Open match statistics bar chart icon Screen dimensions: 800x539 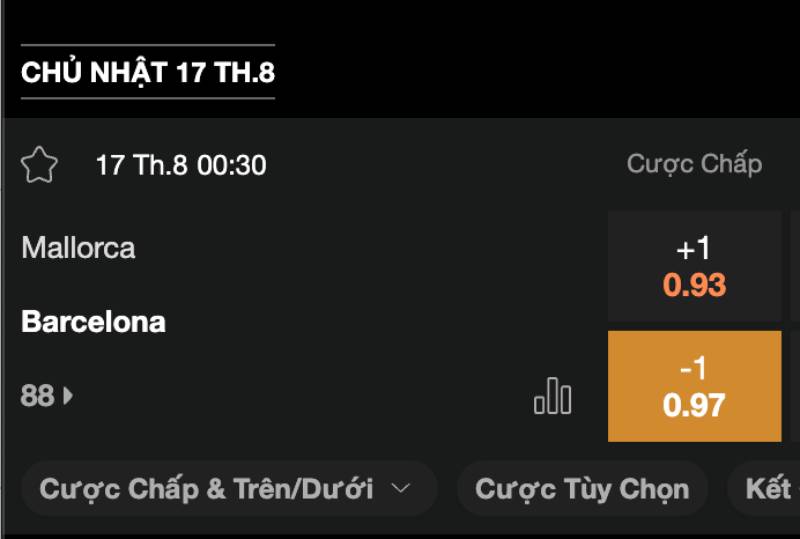click(x=552, y=397)
